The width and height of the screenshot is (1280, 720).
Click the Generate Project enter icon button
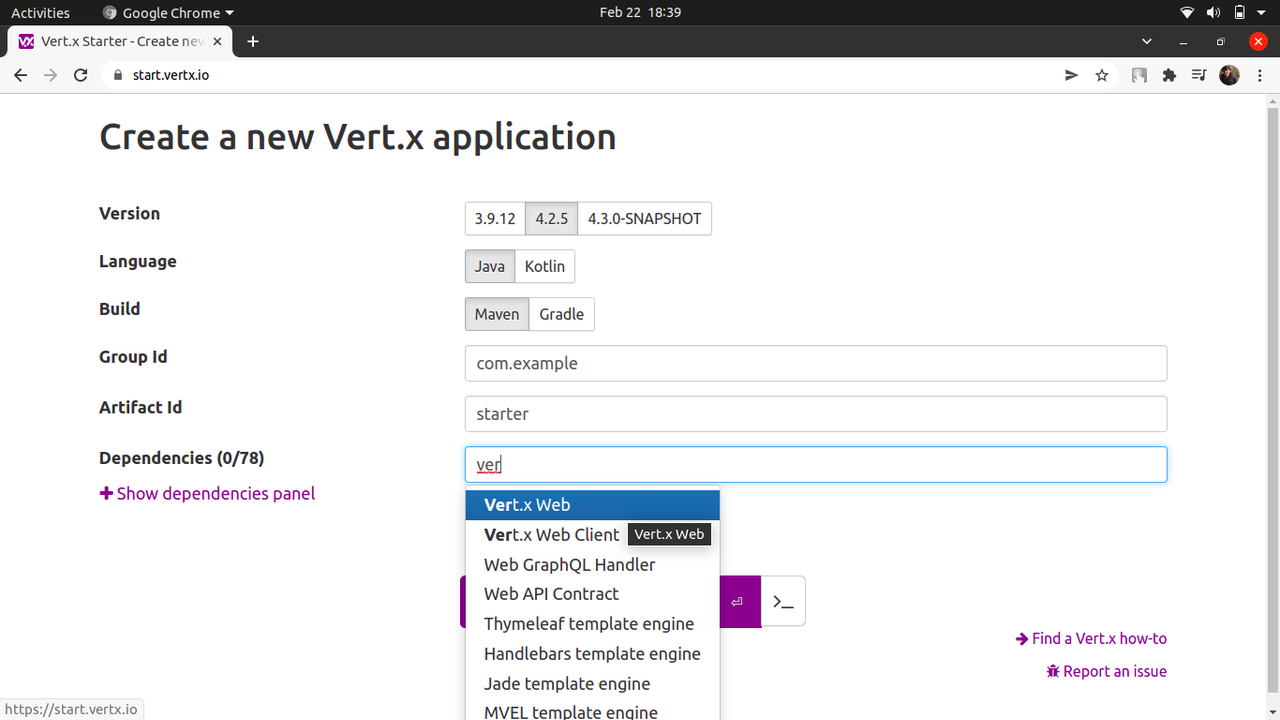tap(738, 600)
